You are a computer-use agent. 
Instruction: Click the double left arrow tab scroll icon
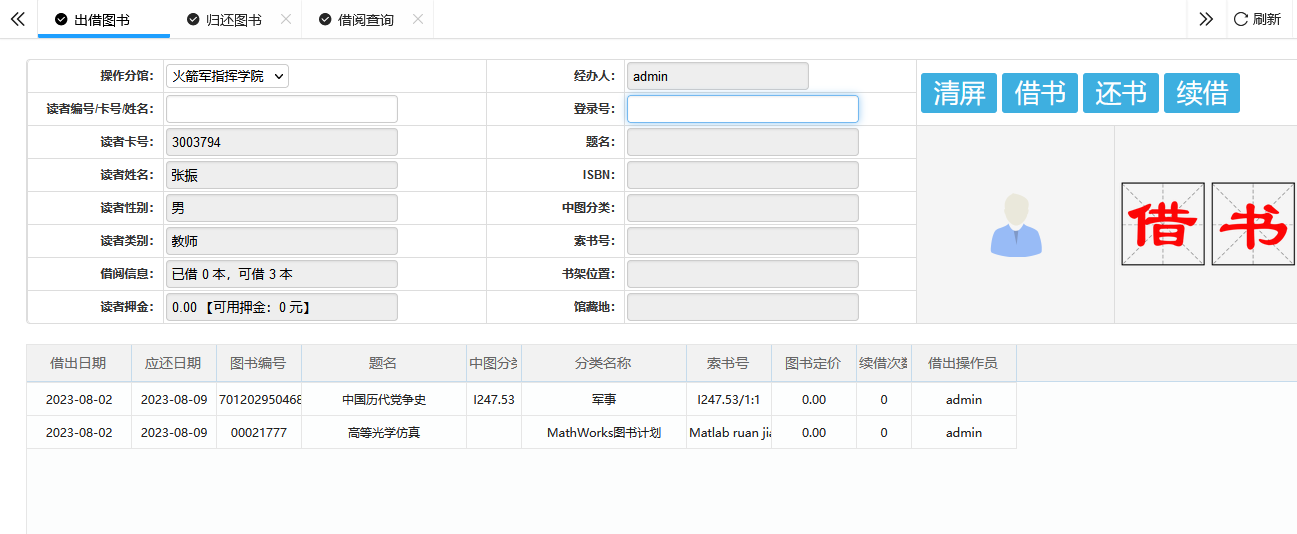tap(17, 19)
